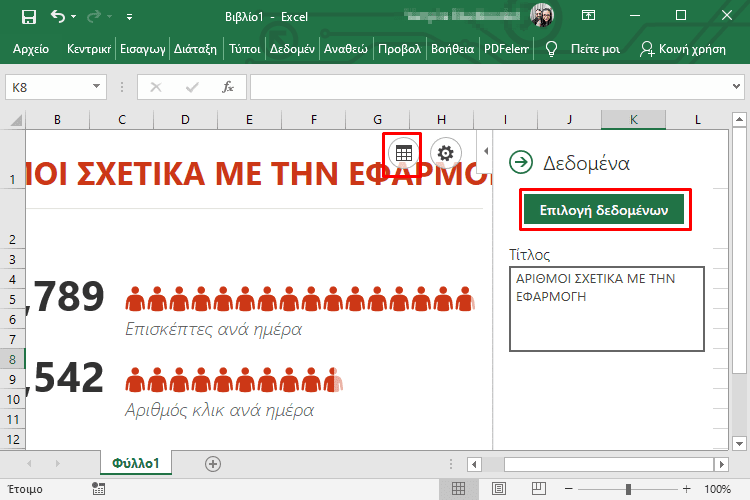Collapse the side panel using small arrow
The image size is (750, 500).
pos(486,151)
